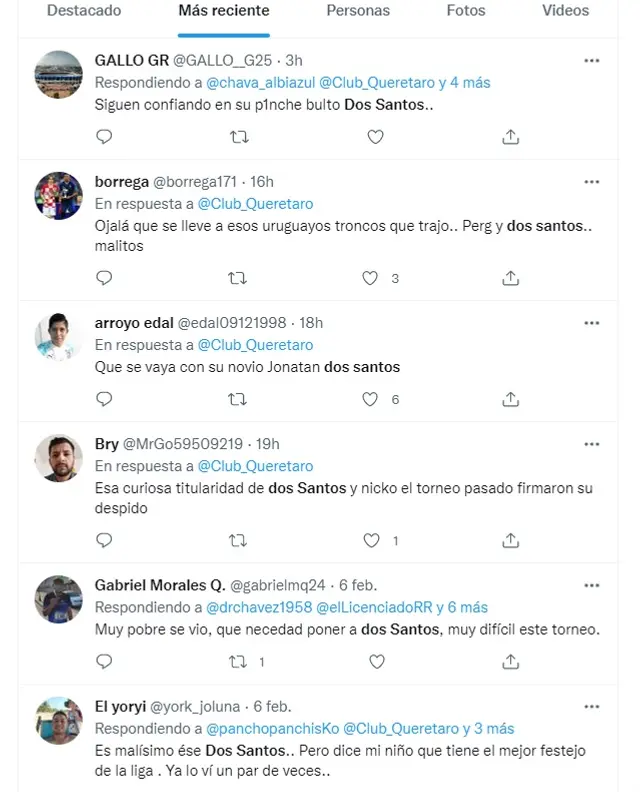Reply to GALLO GR's tweet
This screenshot has width=640, height=792.
click(x=104, y=137)
